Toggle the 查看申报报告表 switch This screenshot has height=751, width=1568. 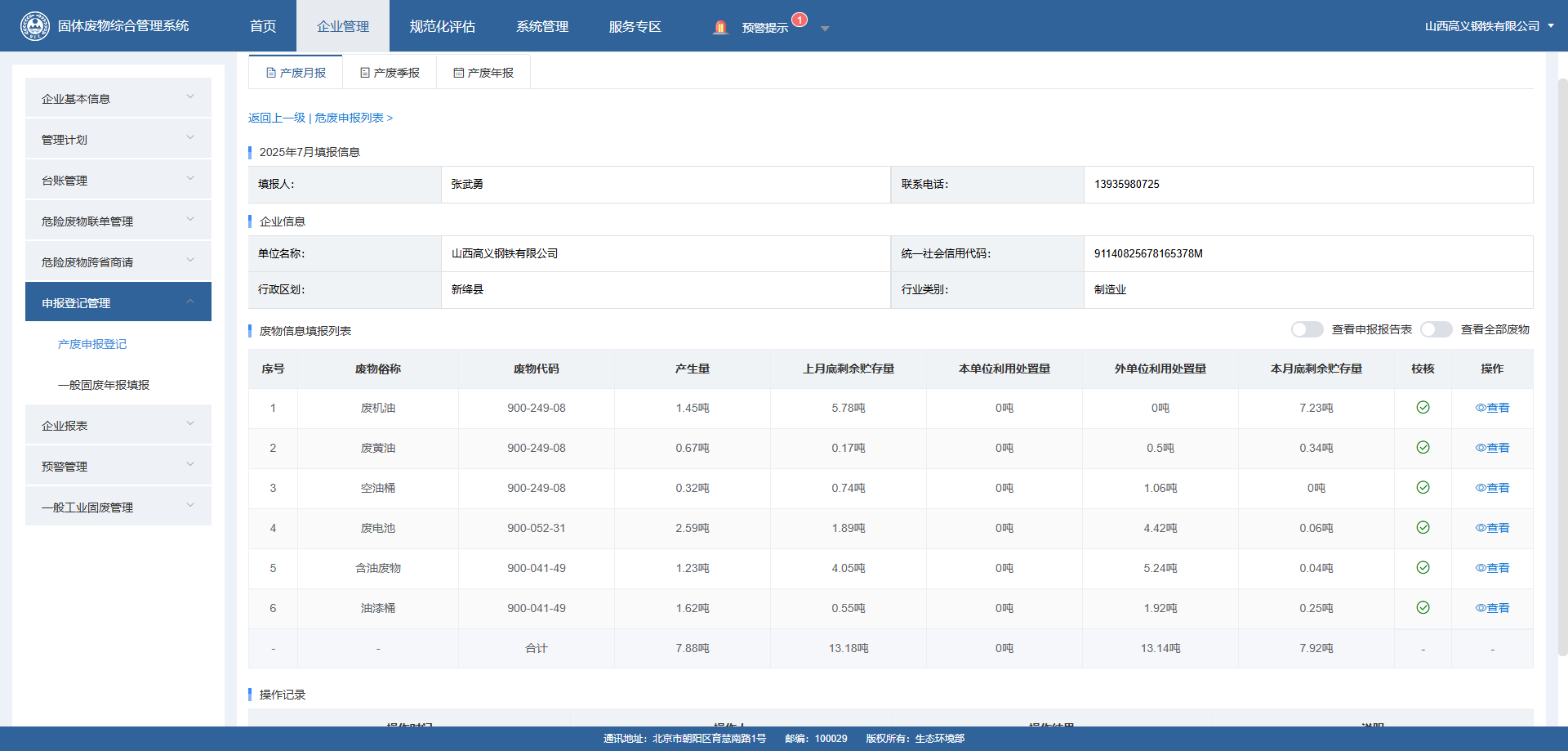point(1307,329)
